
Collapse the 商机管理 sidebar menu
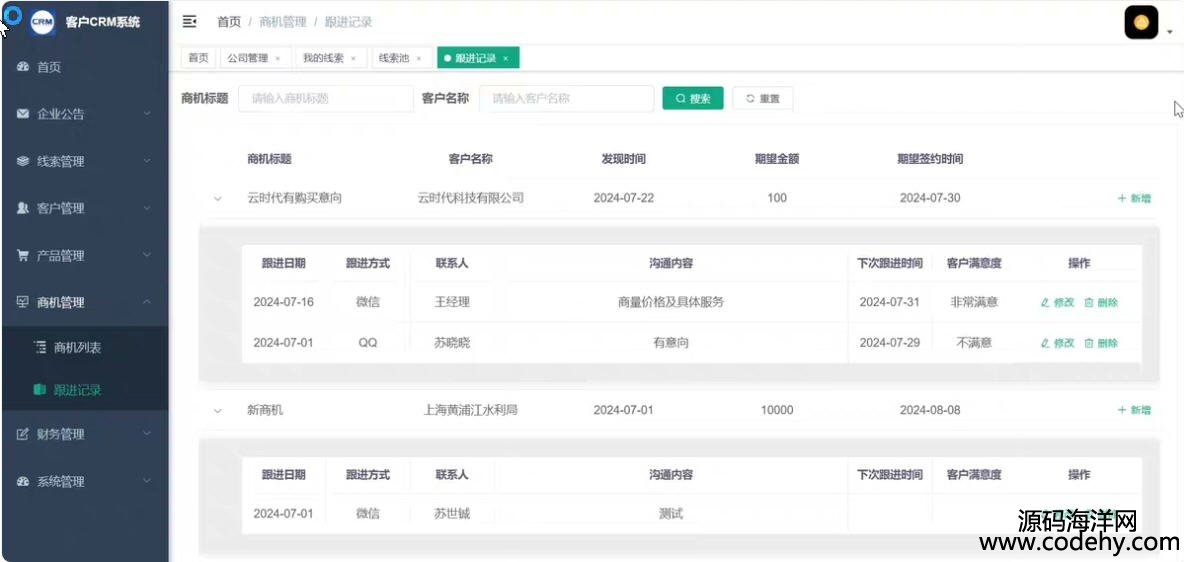click(84, 302)
